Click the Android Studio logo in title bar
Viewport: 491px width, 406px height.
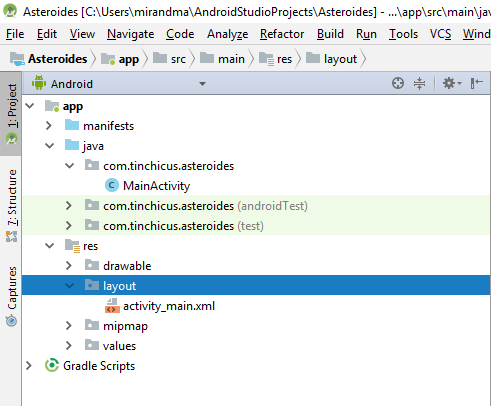[x=10, y=11]
